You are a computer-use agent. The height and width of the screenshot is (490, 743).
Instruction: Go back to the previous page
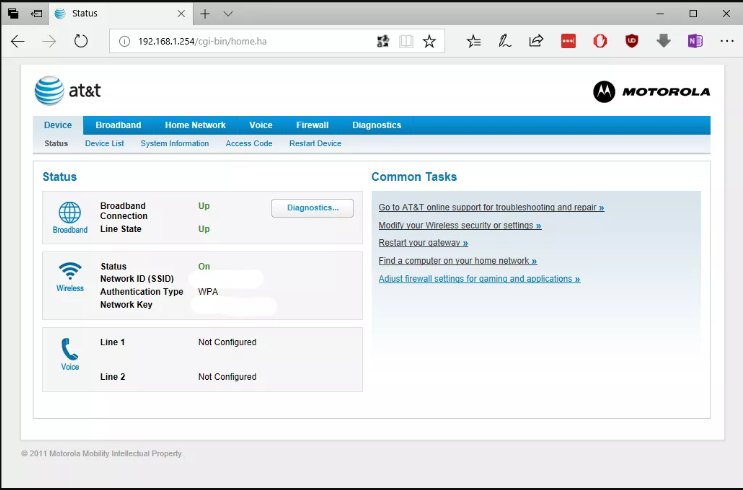[x=18, y=42]
